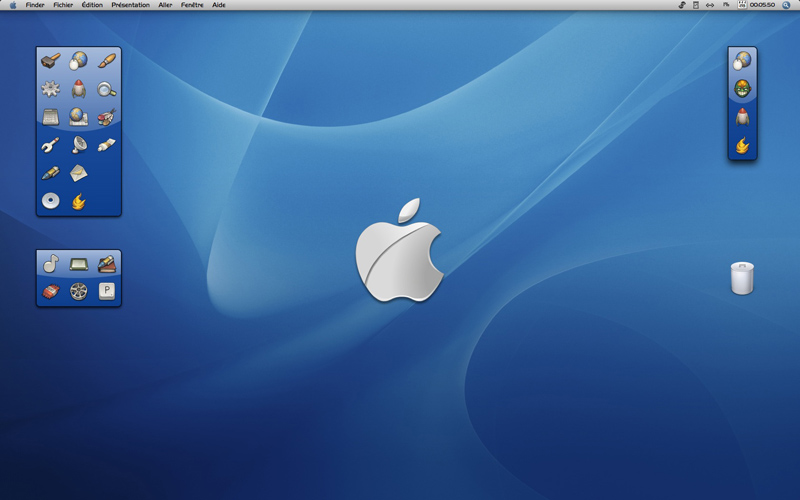Open the silver gear icon
Viewport: 800px width, 500px height.
[x=50, y=89]
